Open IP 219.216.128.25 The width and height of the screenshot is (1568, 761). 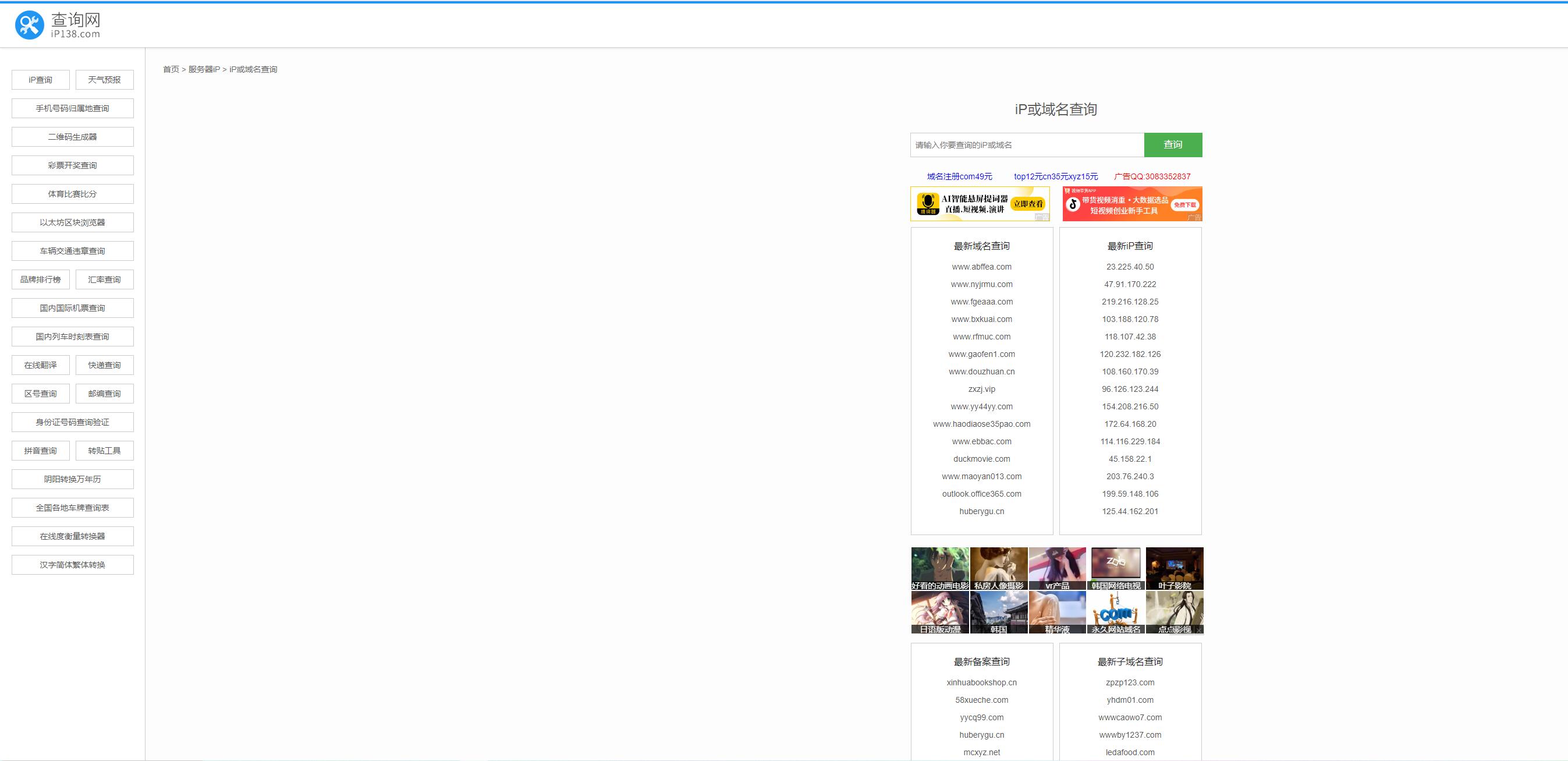1130,302
